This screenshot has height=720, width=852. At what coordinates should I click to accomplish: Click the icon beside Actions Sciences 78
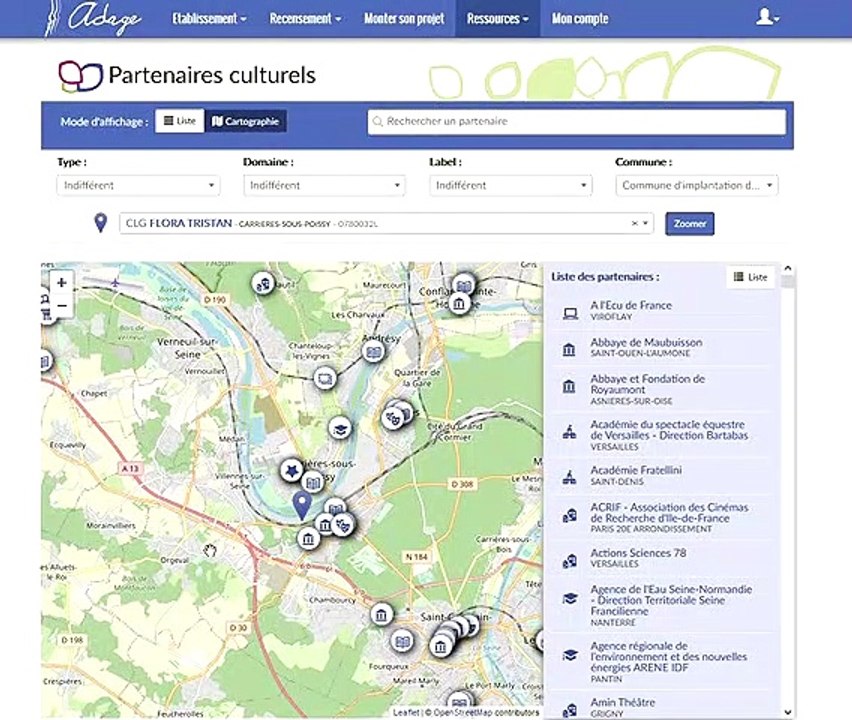[x=569, y=561]
